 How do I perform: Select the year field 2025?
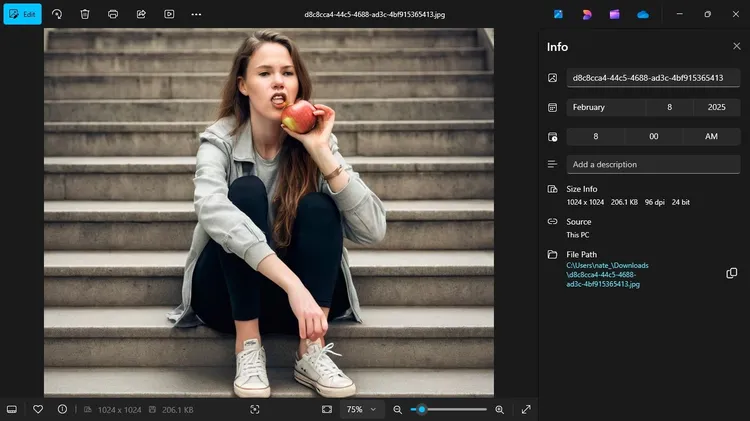pyautogui.click(x=717, y=107)
